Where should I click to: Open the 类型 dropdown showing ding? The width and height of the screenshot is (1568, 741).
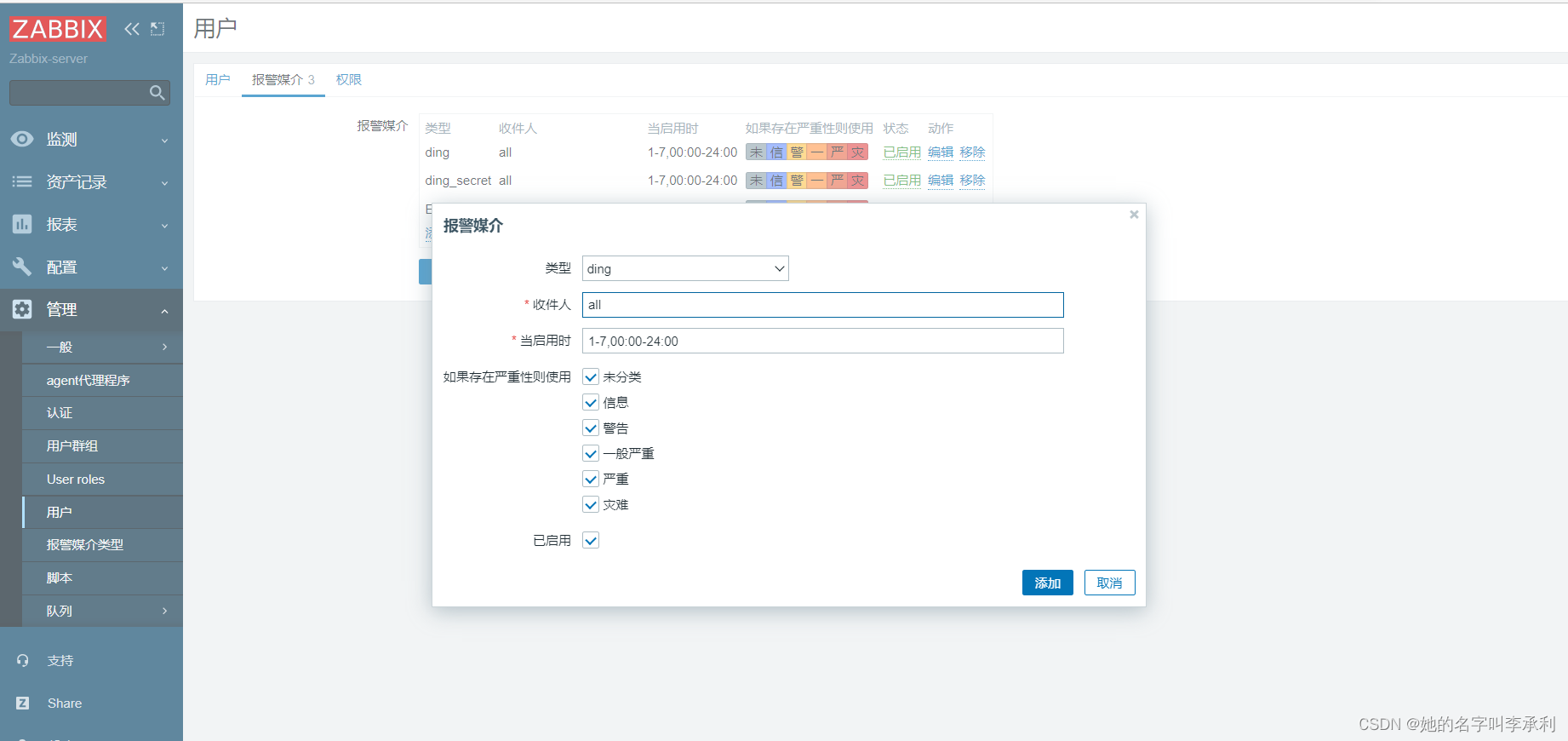[685, 268]
